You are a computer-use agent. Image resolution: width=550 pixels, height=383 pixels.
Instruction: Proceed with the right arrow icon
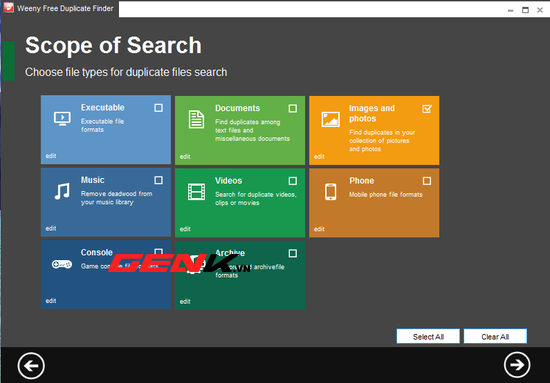point(517,365)
